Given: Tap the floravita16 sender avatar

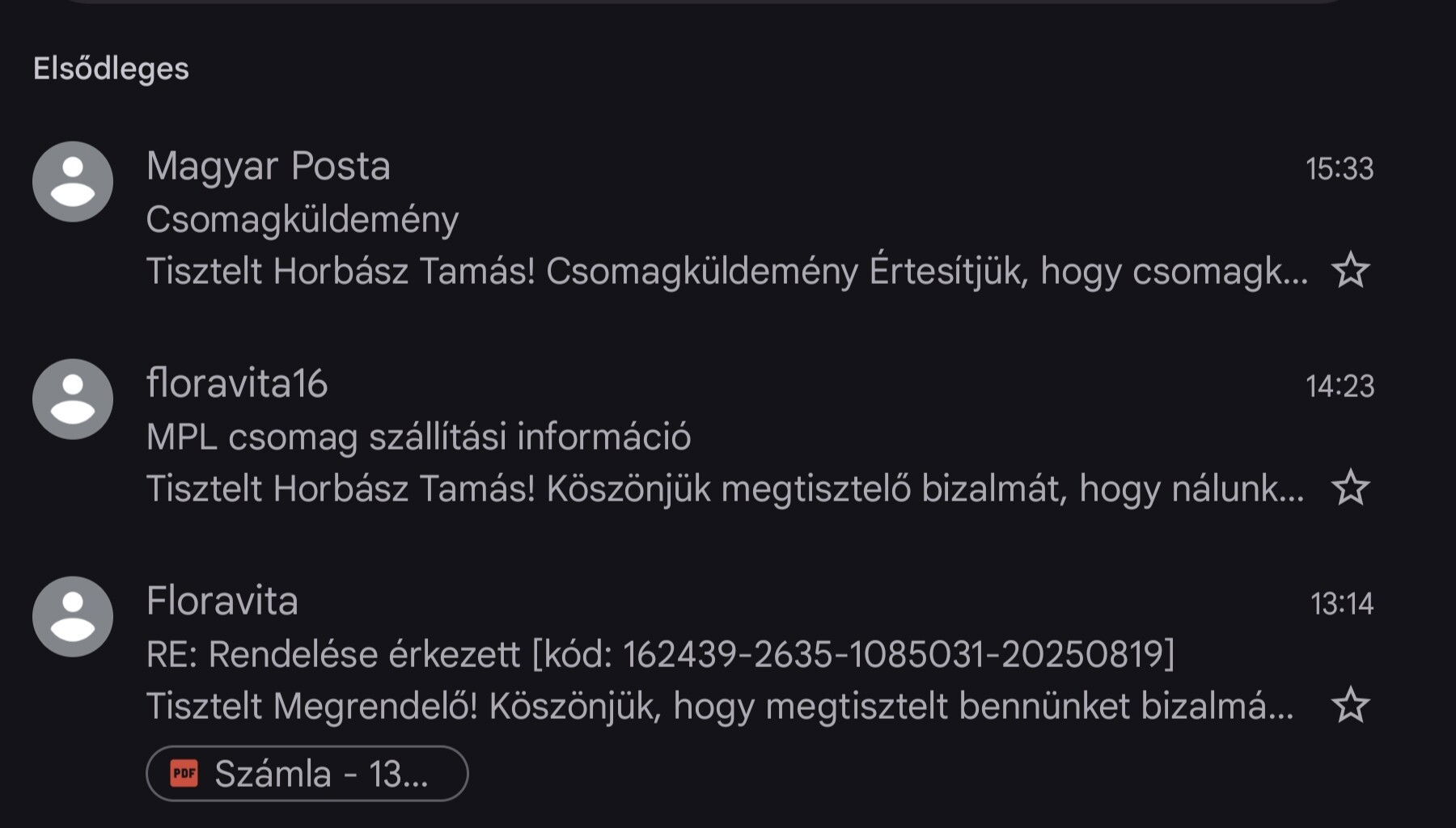Looking at the screenshot, I should [x=73, y=399].
